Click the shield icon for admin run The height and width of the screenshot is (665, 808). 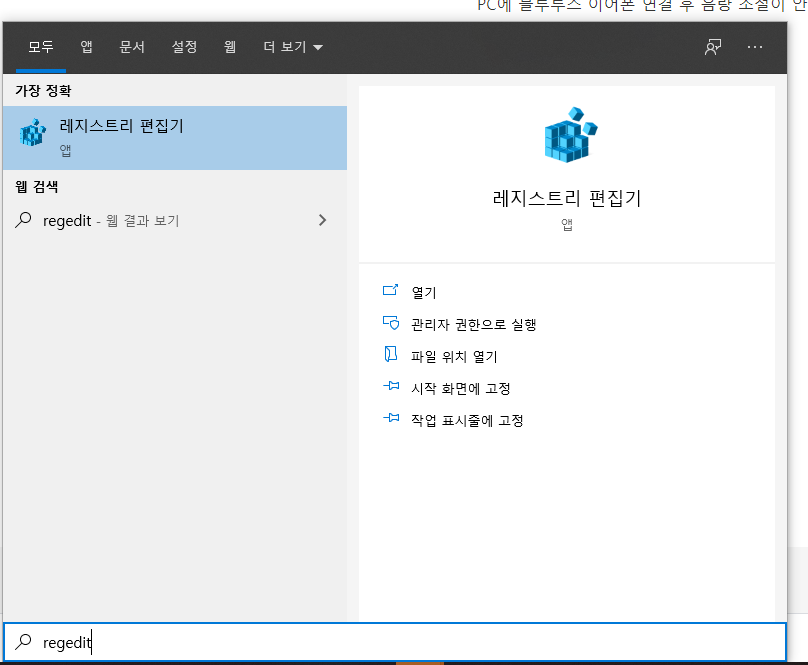tap(391, 323)
